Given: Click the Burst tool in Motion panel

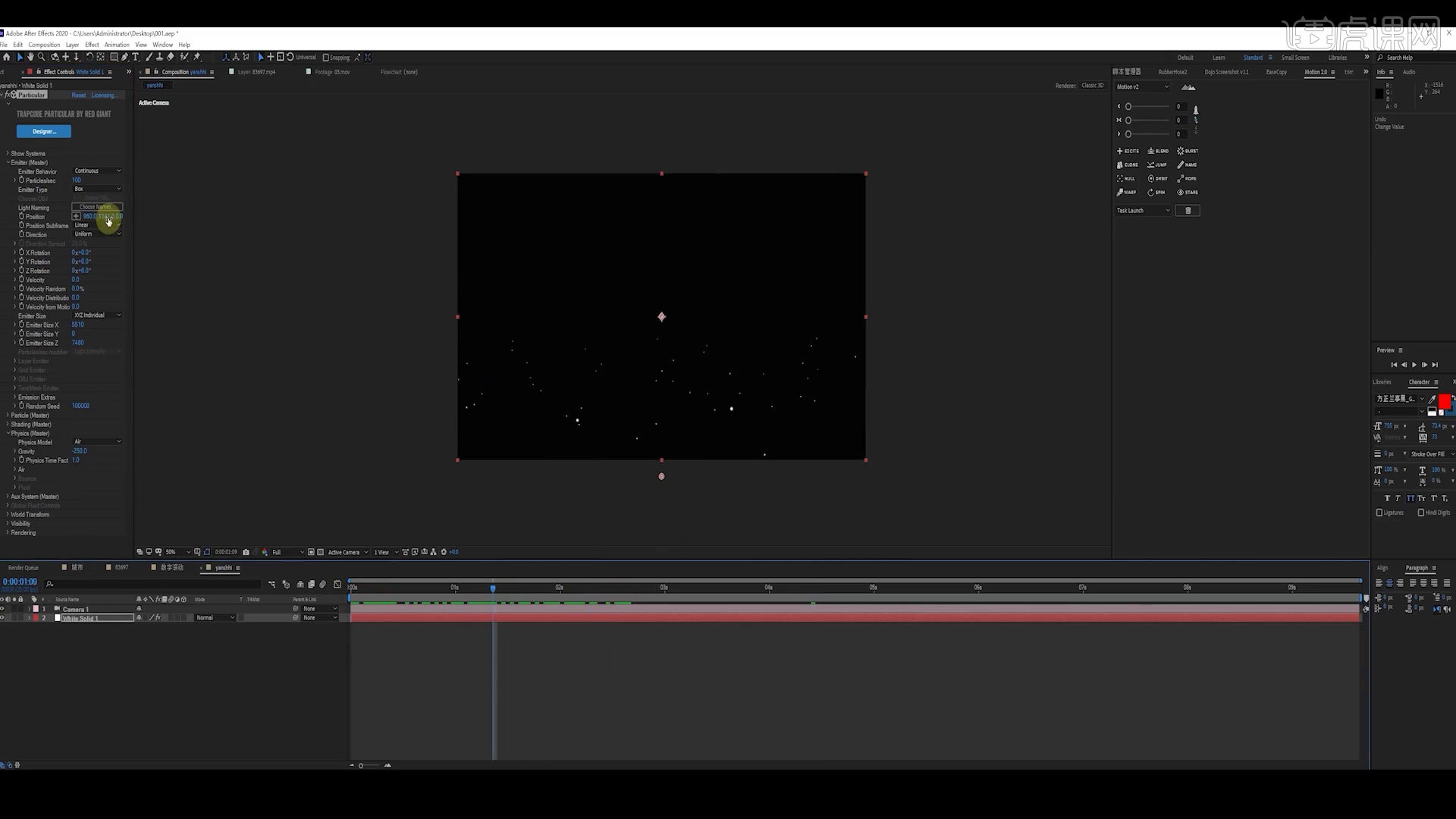Looking at the screenshot, I should pyautogui.click(x=1188, y=151).
